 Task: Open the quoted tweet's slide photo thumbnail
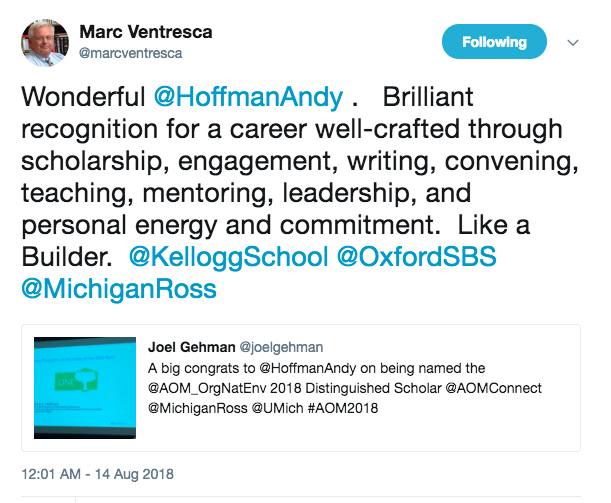[85, 388]
